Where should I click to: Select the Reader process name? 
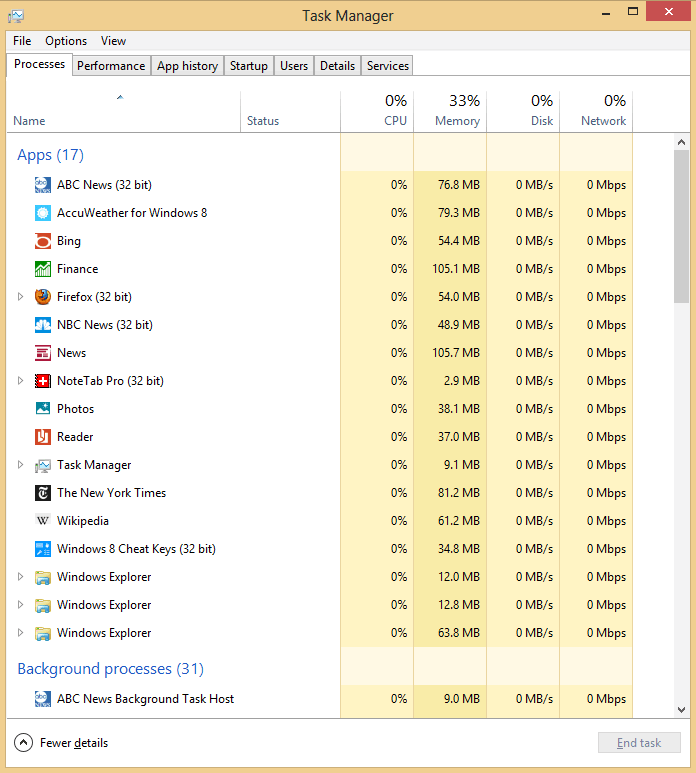click(x=75, y=437)
